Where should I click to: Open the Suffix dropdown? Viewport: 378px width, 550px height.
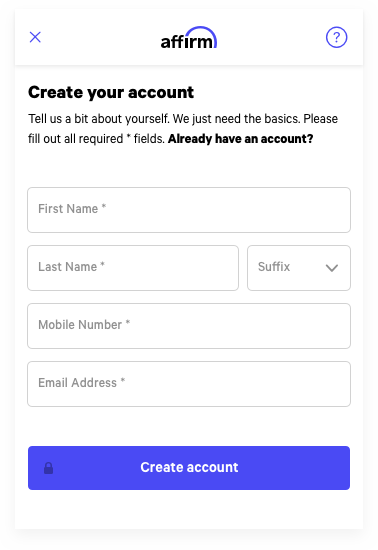point(299,268)
